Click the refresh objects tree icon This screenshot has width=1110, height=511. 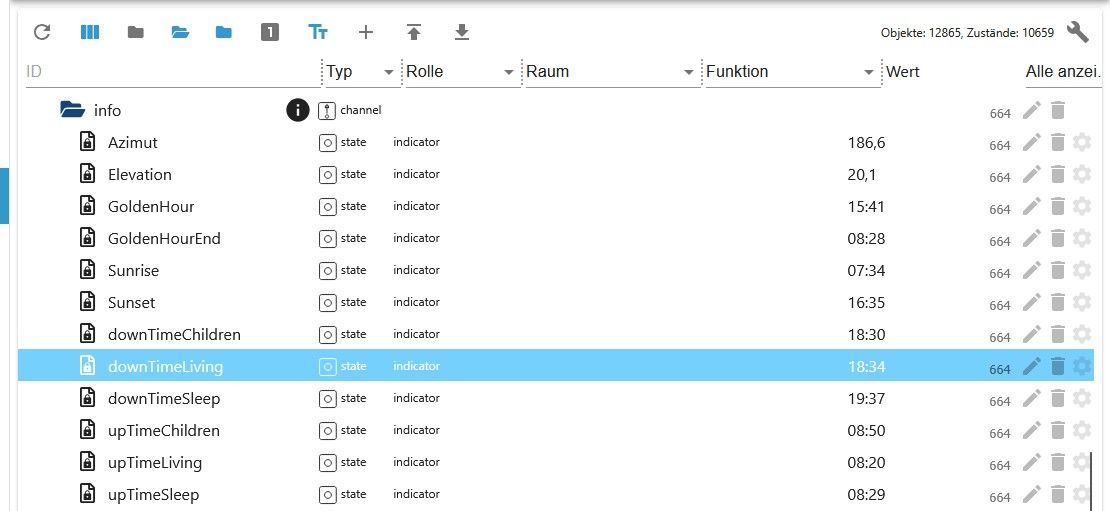(42, 32)
